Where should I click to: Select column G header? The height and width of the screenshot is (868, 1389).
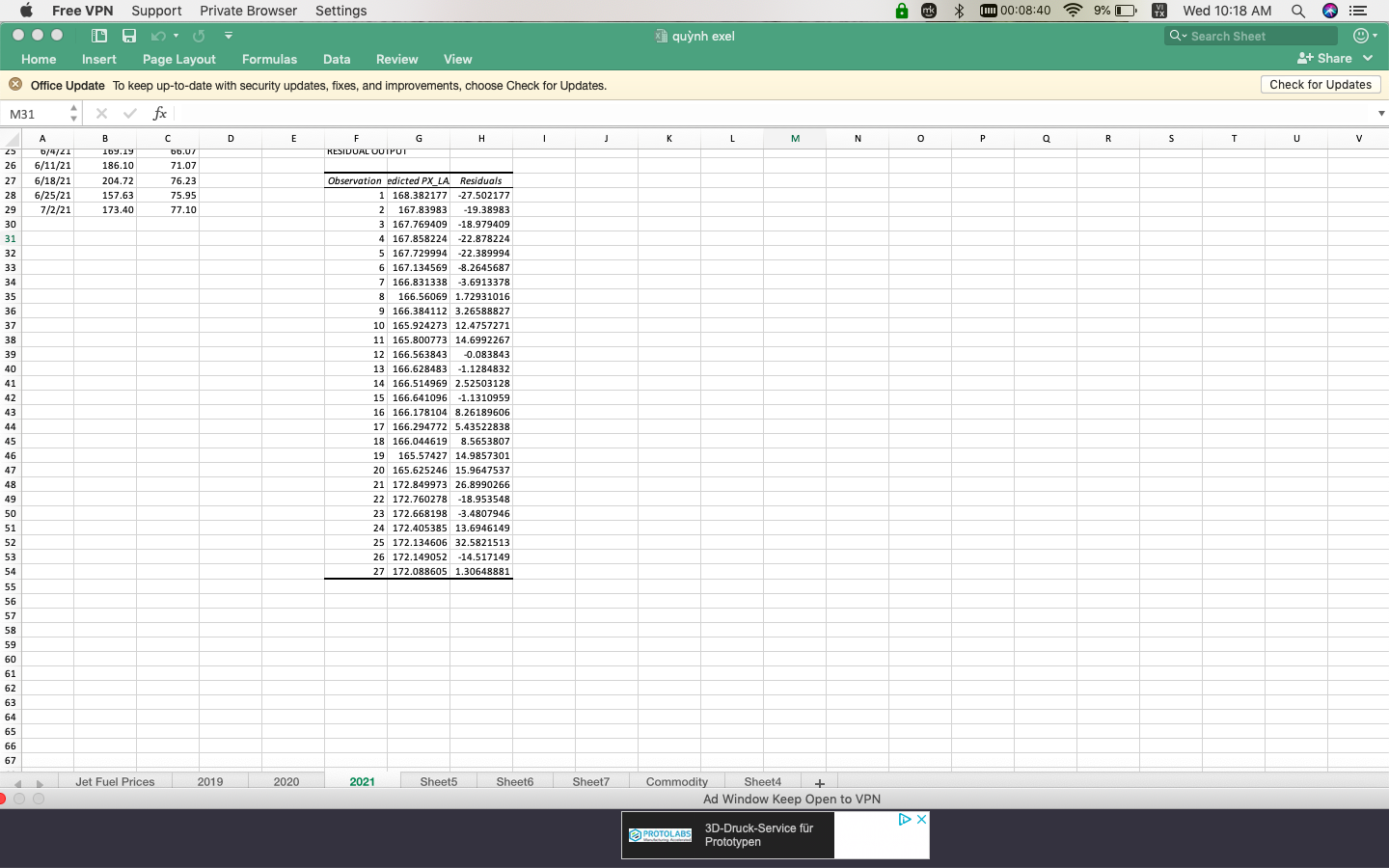(419, 139)
